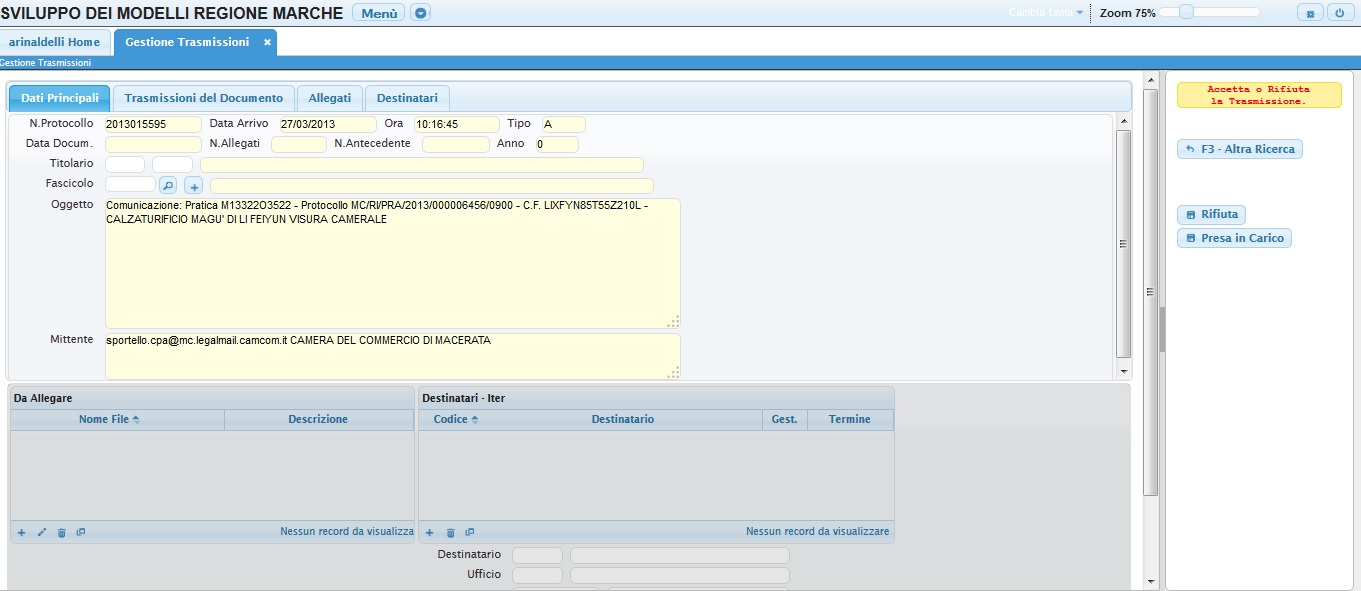Add a file using the Da Allegare plus icon
1361x591 pixels.
(21, 532)
